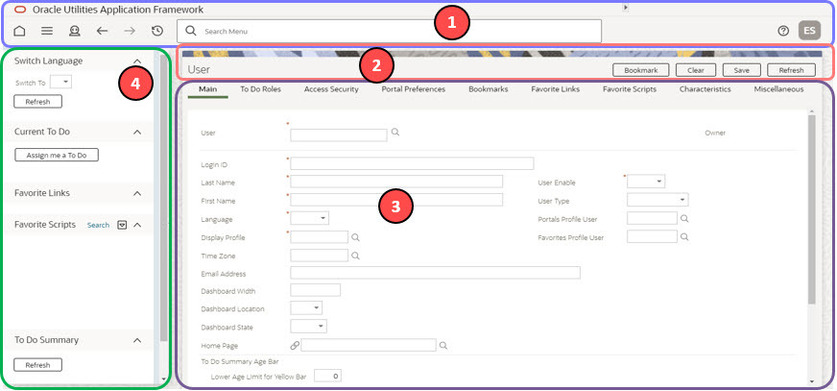837x391 pixels.
Task: Click the Bookmark button
Action: coord(641,70)
